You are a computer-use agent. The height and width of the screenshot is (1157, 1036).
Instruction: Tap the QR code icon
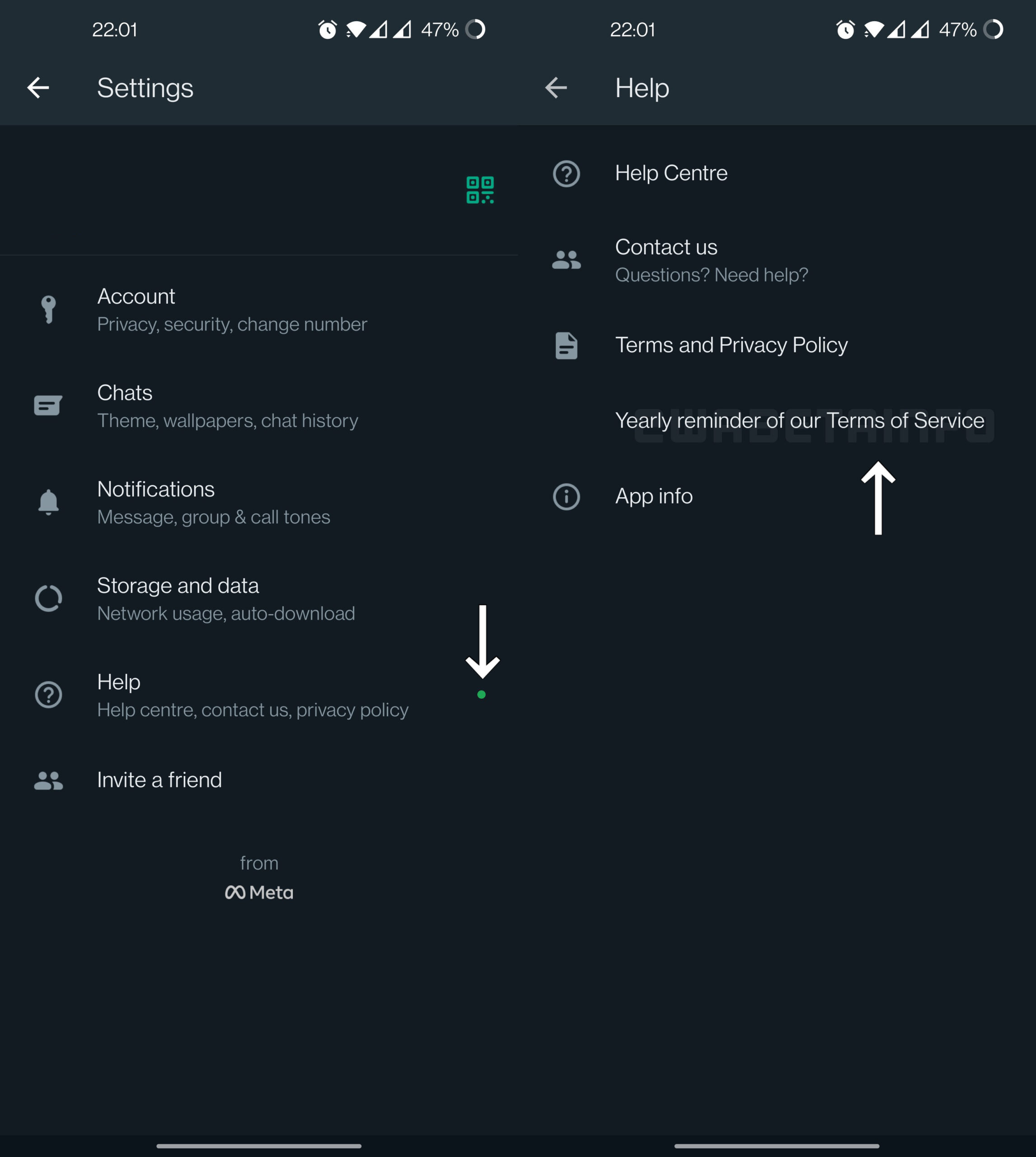(480, 190)
